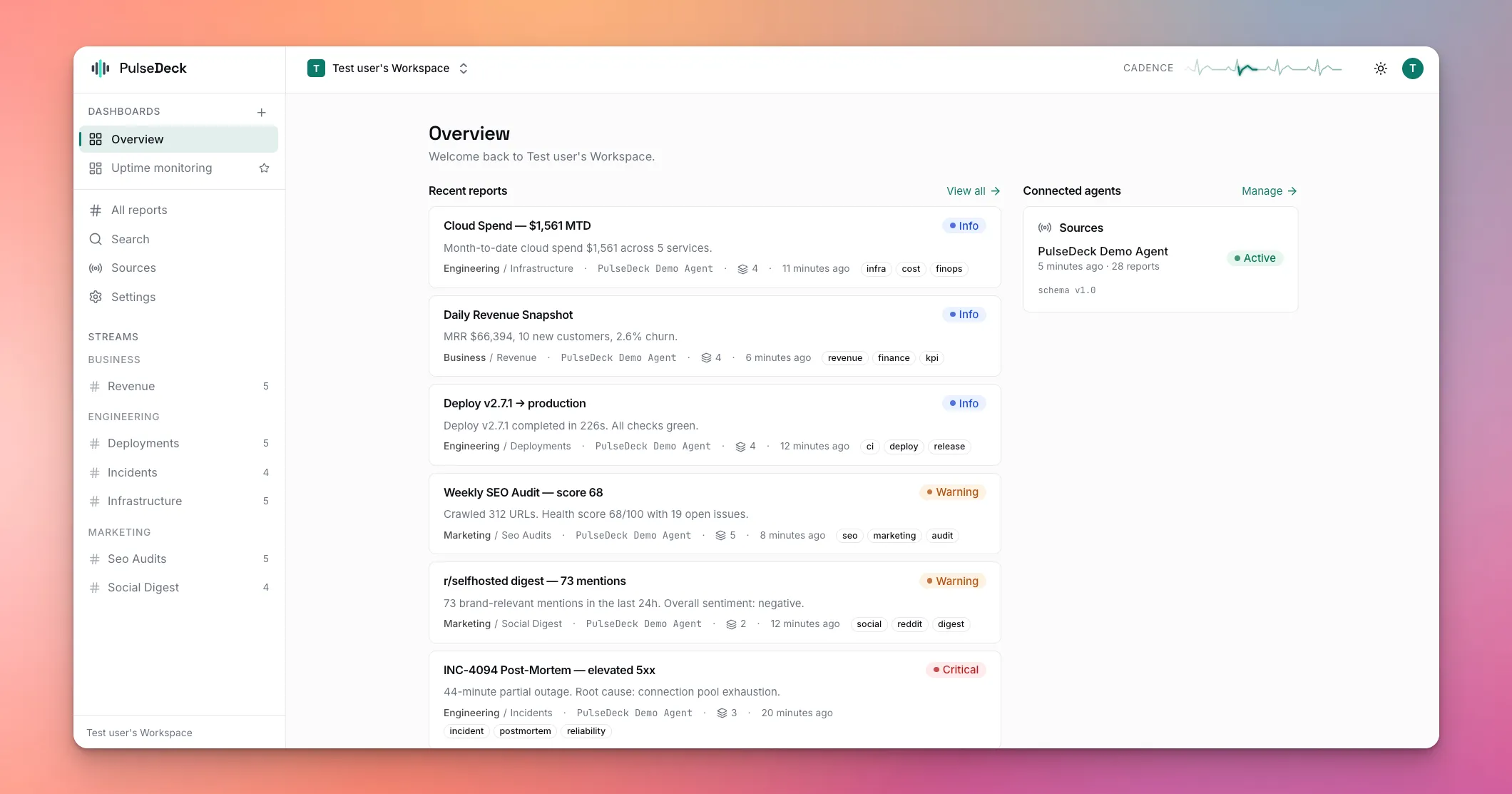This screenshot has height=794, width=1512.
Task: Click the Info badge on Cloud Spend
Action: coord(964,226)
